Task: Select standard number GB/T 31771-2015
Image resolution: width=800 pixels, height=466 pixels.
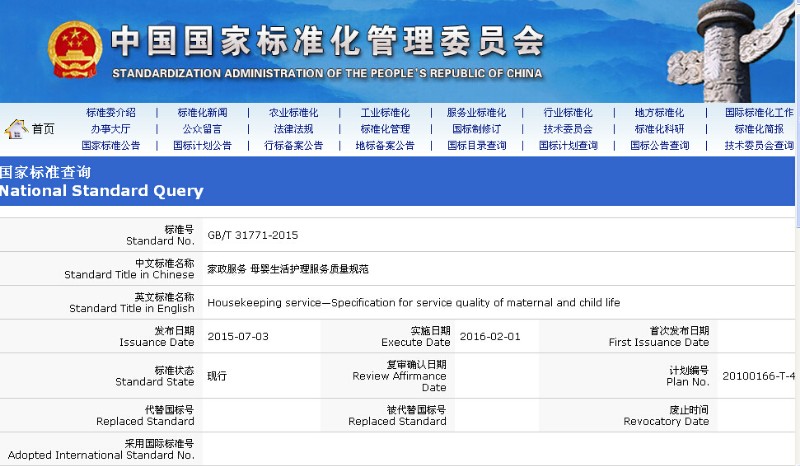Action: point(253,235)
